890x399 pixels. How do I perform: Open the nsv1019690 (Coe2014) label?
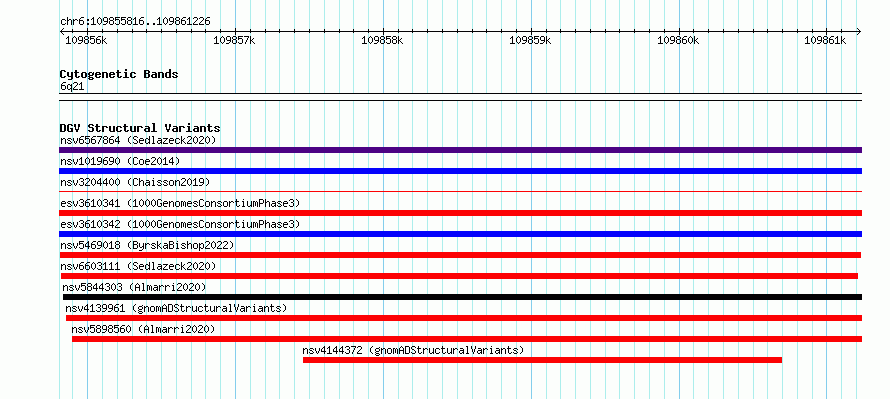coord(120,161)
